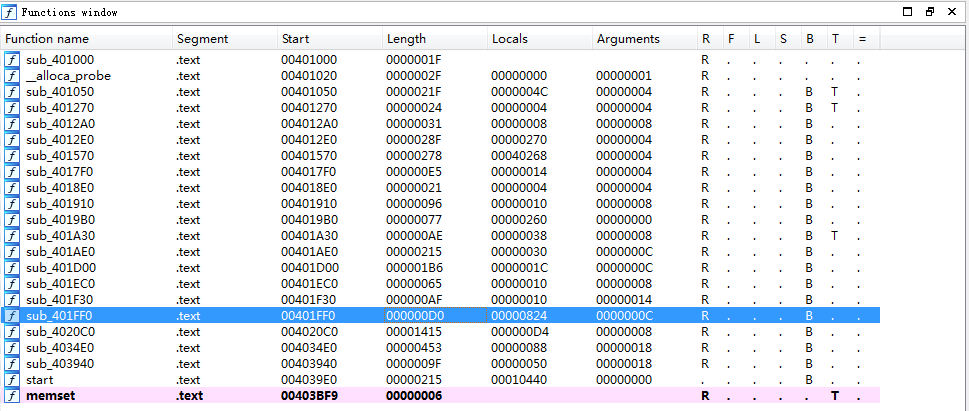Click the Arguments column header
969x411 pixels.
(628, 39)
